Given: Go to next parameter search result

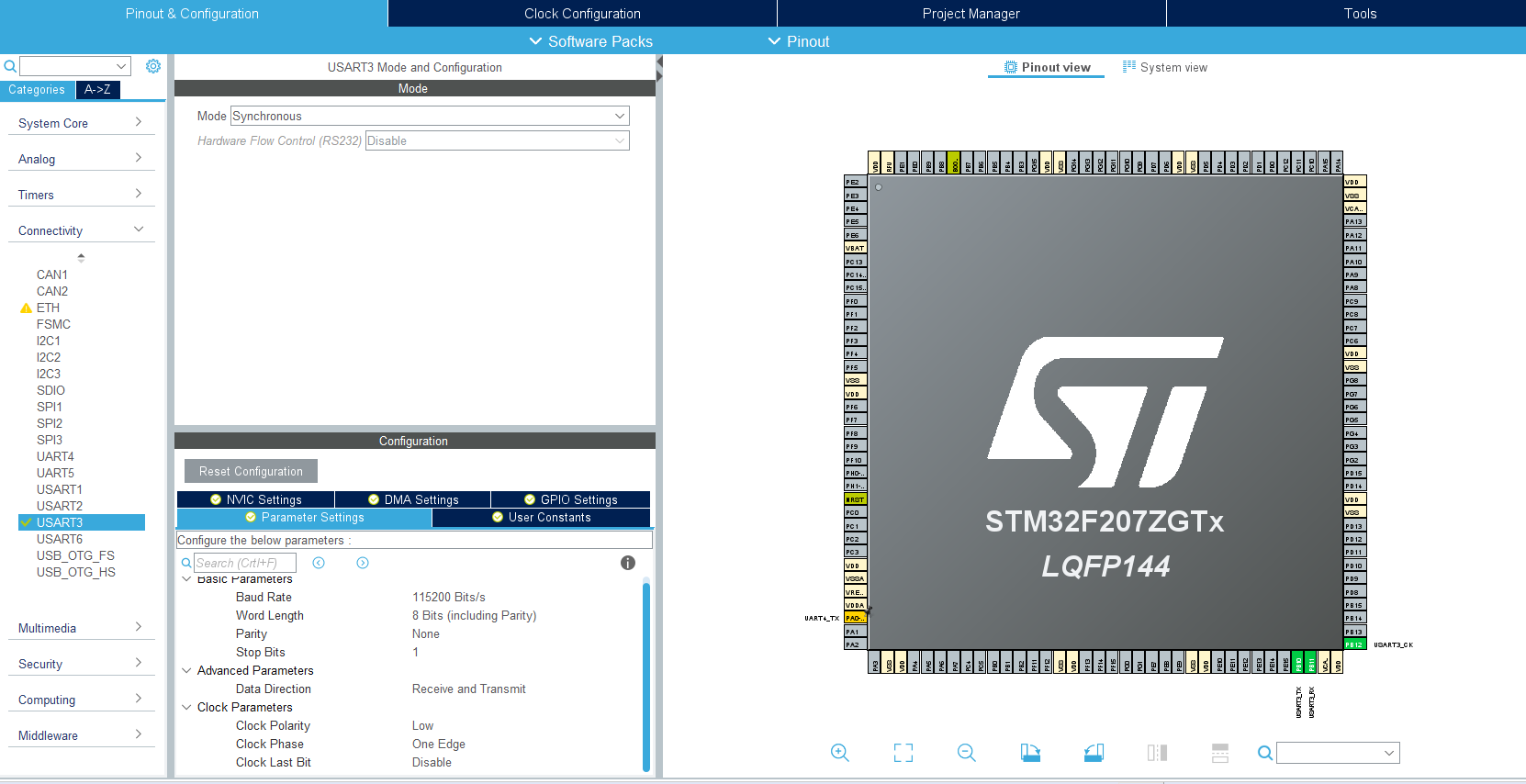Looking at the screenshot, I should coord(363,563).
